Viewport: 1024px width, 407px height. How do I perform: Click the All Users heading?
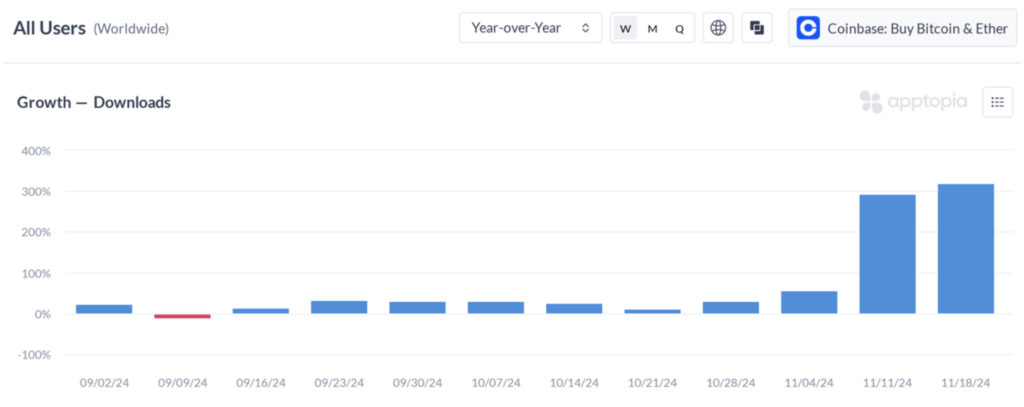[x=49, y=28]
